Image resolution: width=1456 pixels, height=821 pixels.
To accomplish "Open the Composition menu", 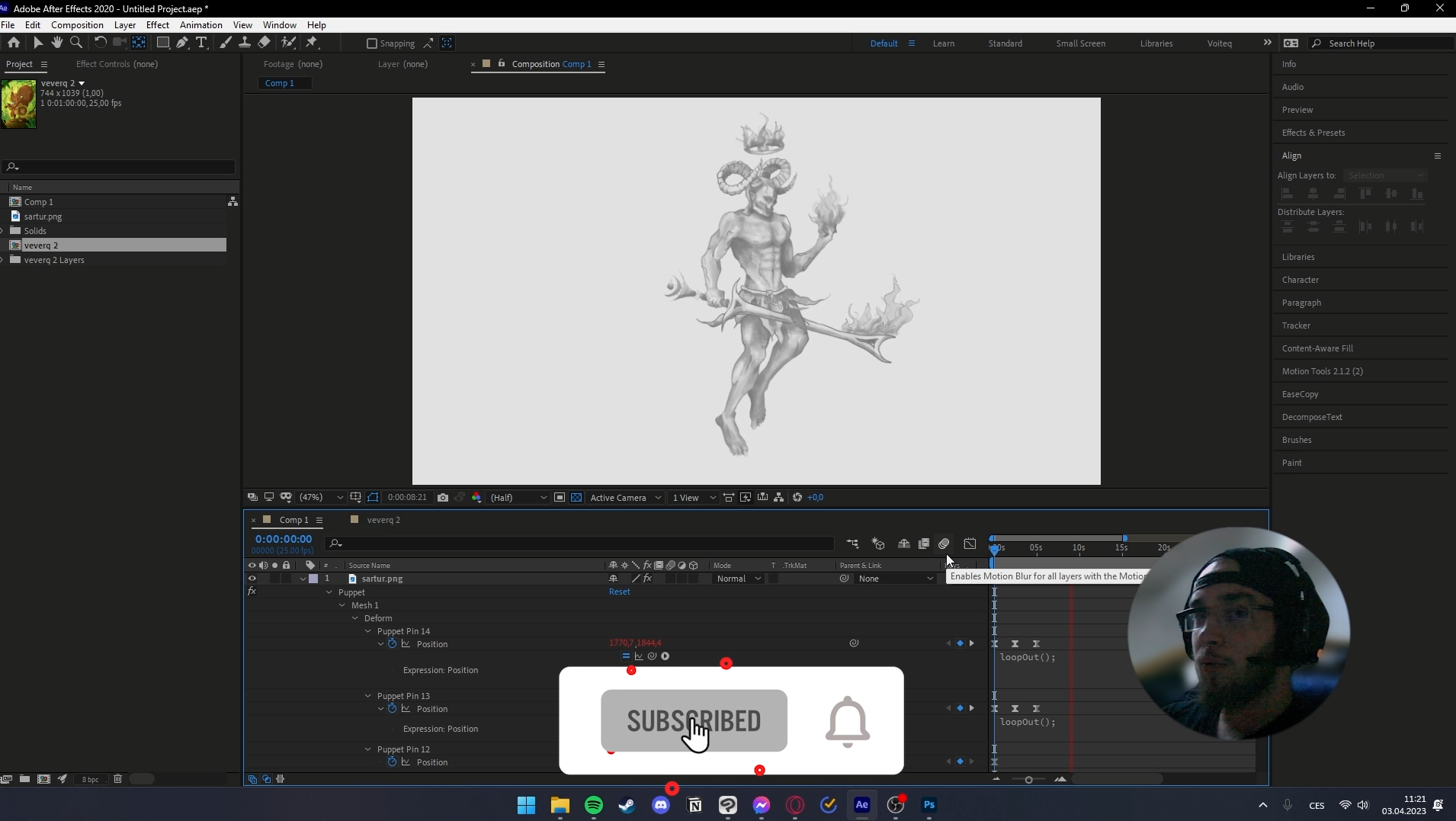I will (x=77, y=25).
